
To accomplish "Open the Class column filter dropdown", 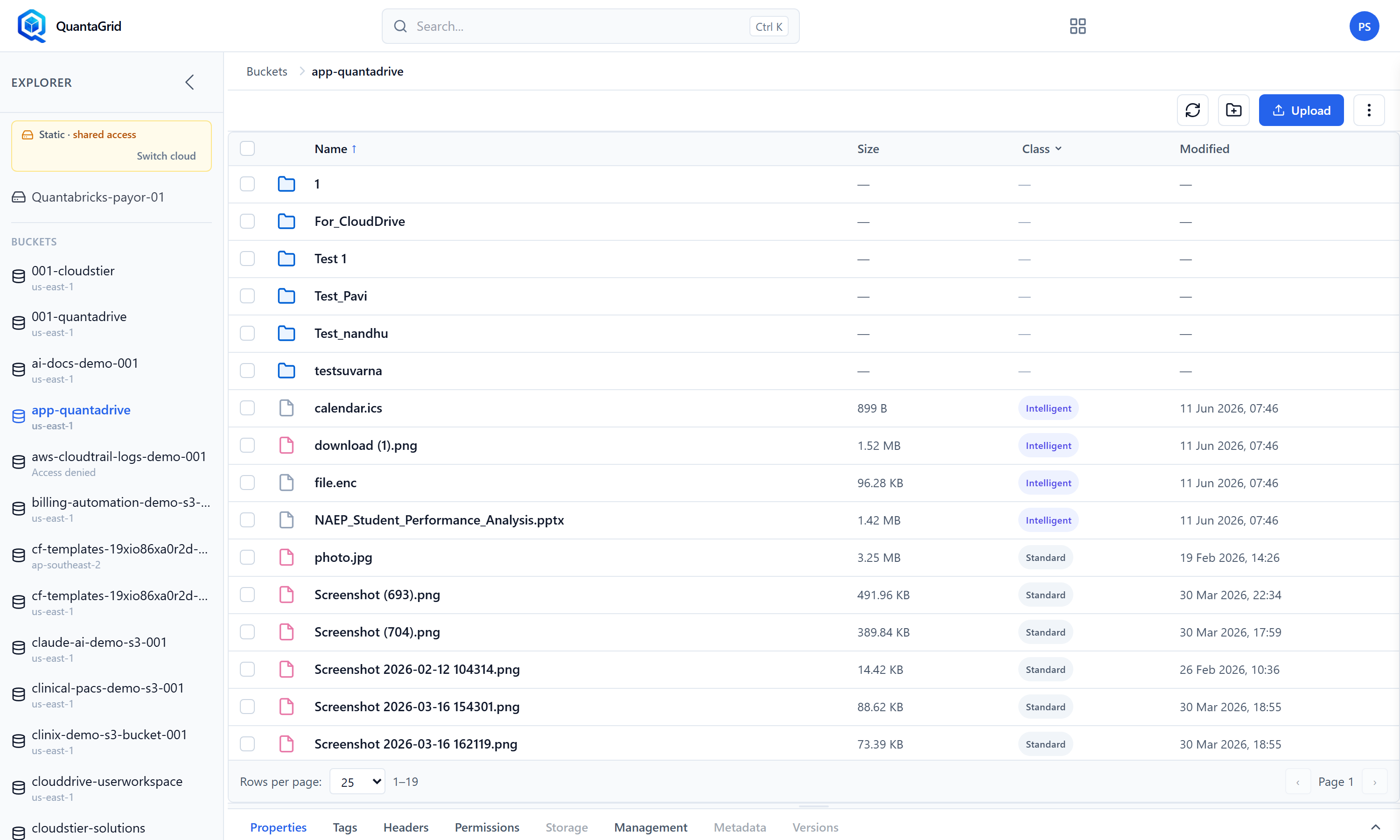I will (1042, 149).
